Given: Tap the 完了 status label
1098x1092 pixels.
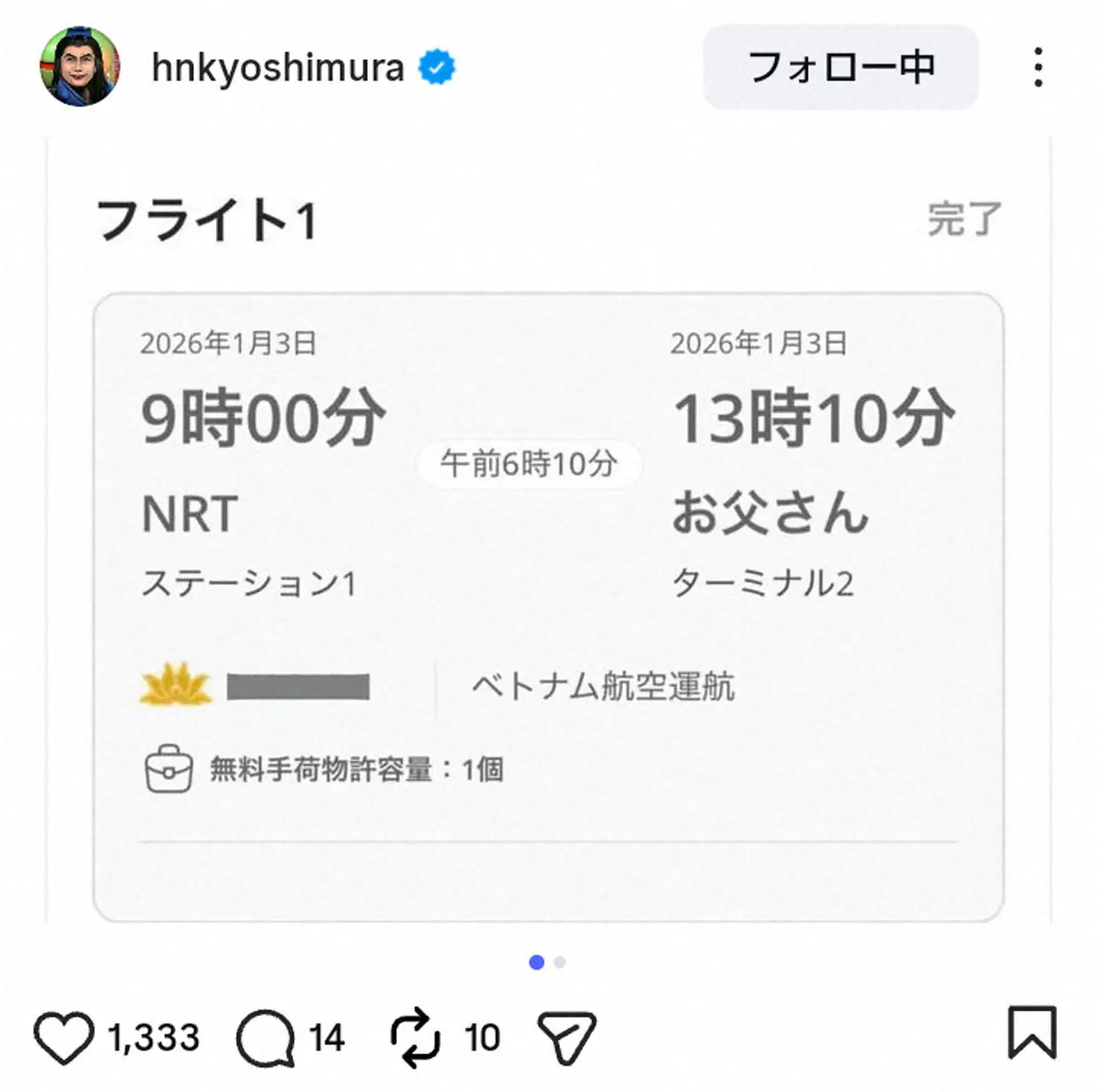Looking at the screenshot, I should point(964,220).
